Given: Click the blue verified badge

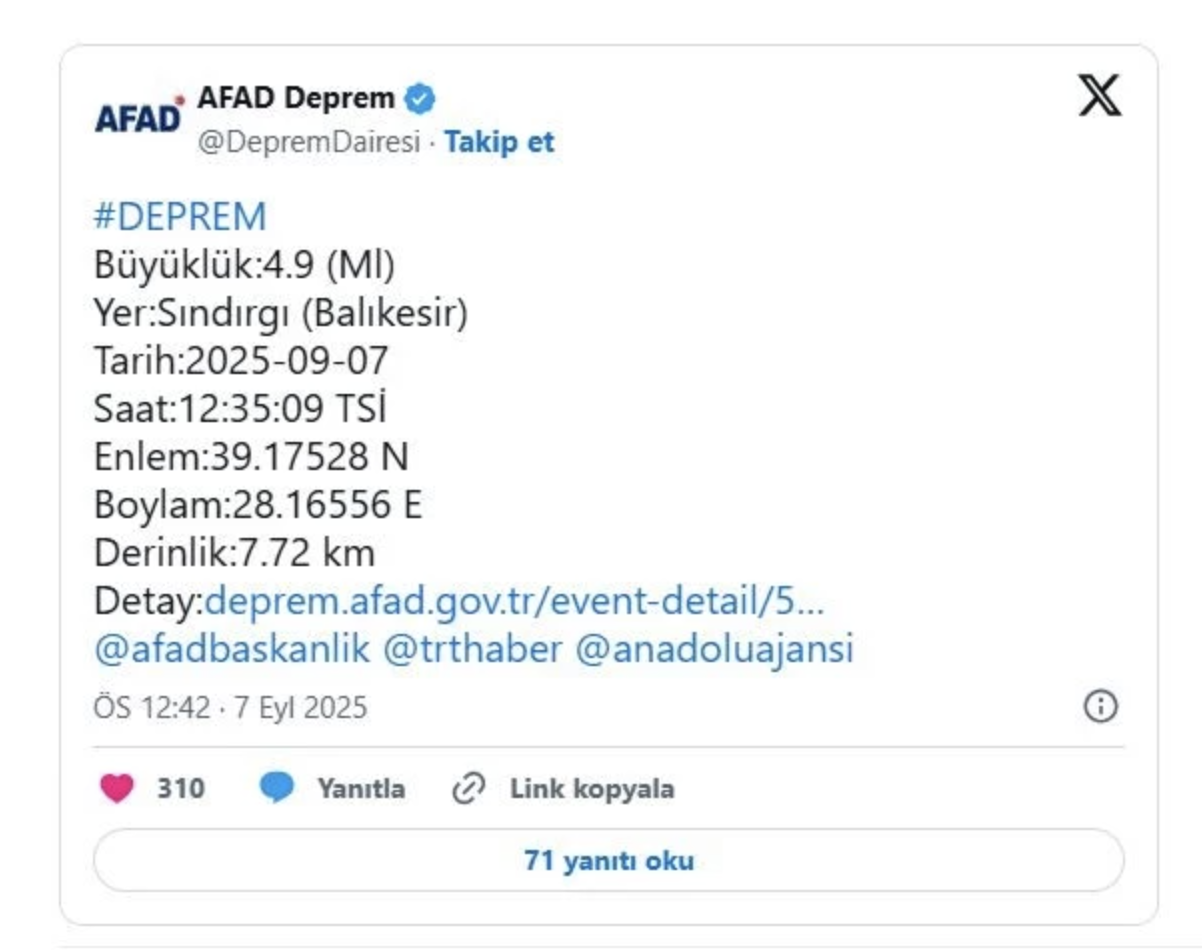Looking at the screenshot, I should (x=420, y=99).
